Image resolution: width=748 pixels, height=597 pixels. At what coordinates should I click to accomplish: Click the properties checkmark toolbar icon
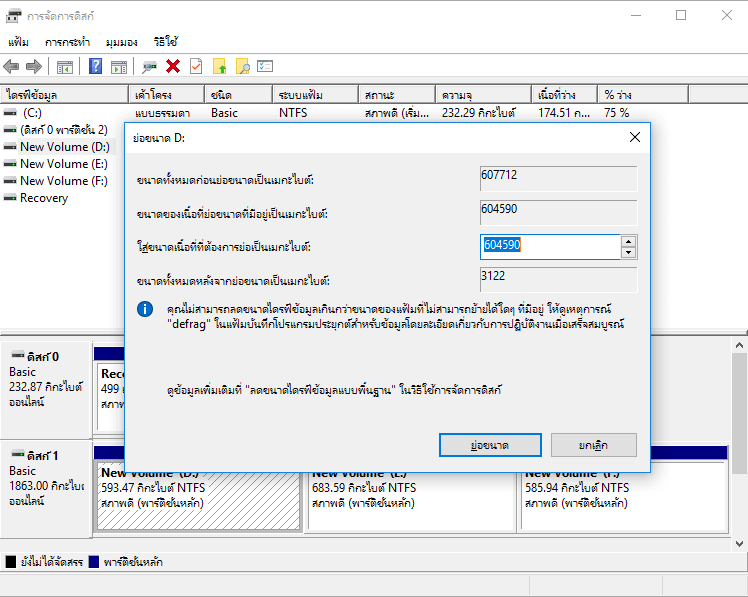coord(196,66)
